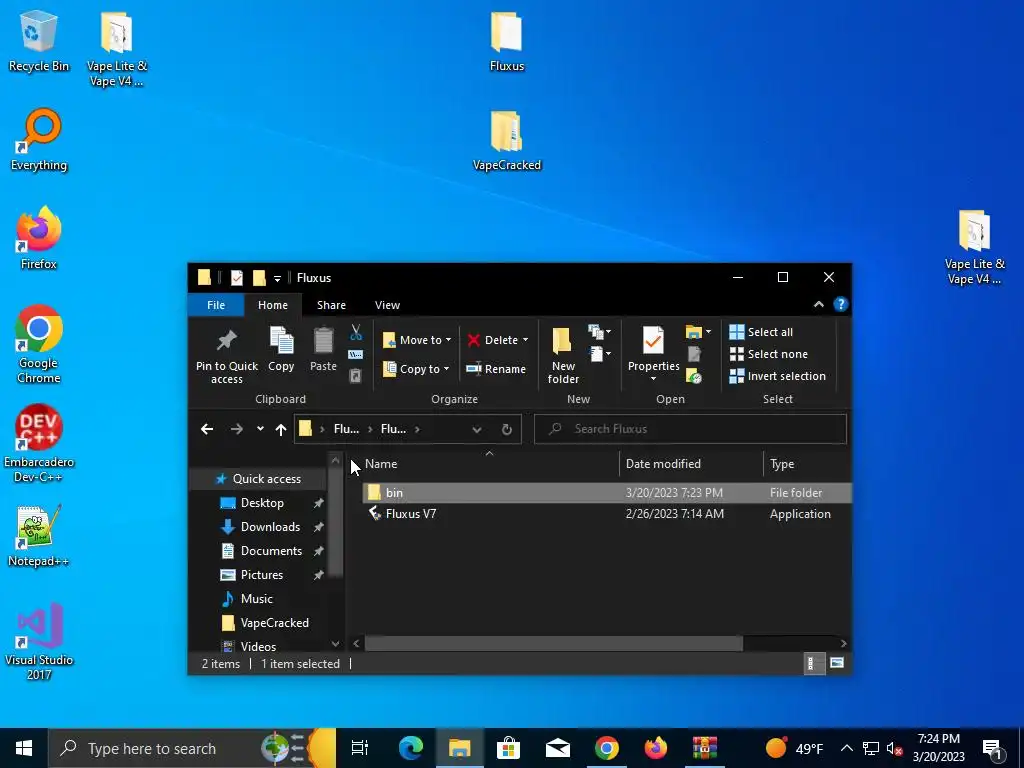Click the Rename button
The image size is (1024, 768).
(496, 369)
